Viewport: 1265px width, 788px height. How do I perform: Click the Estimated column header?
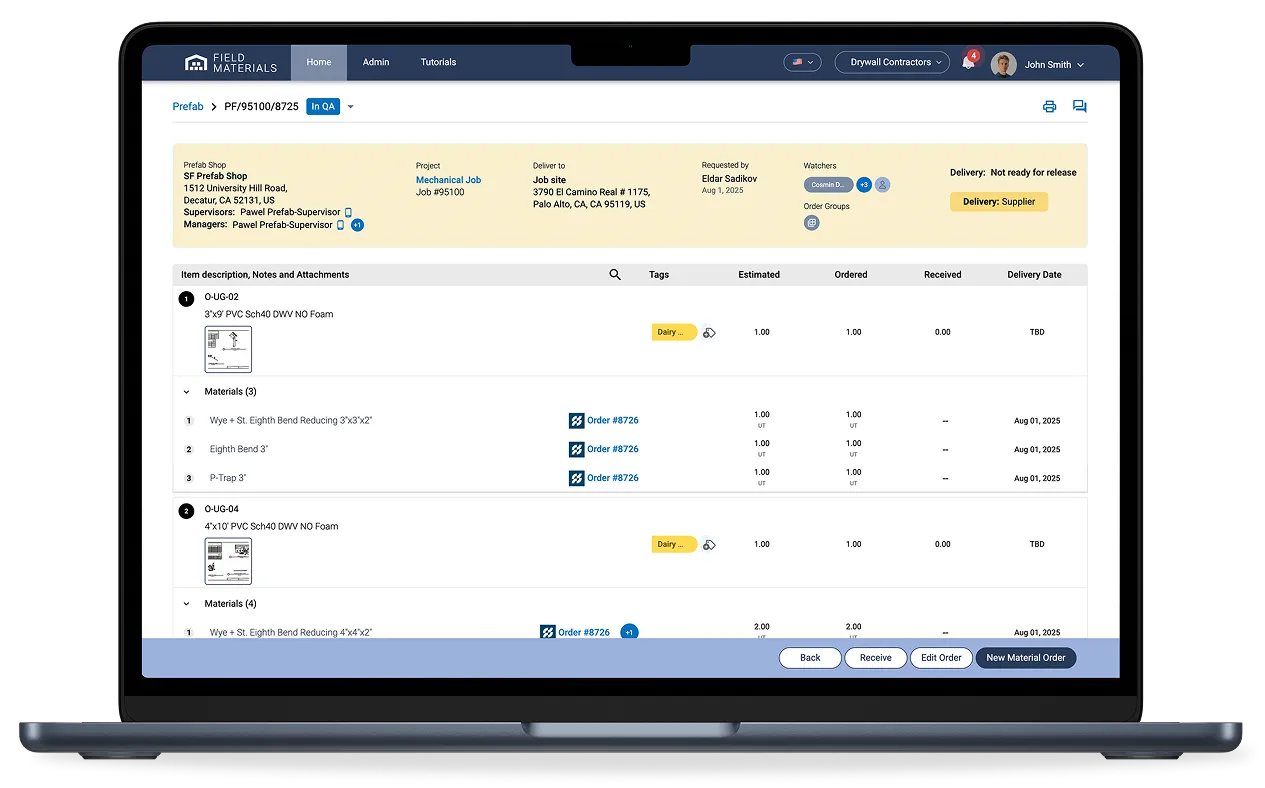(x=759, y=274)
